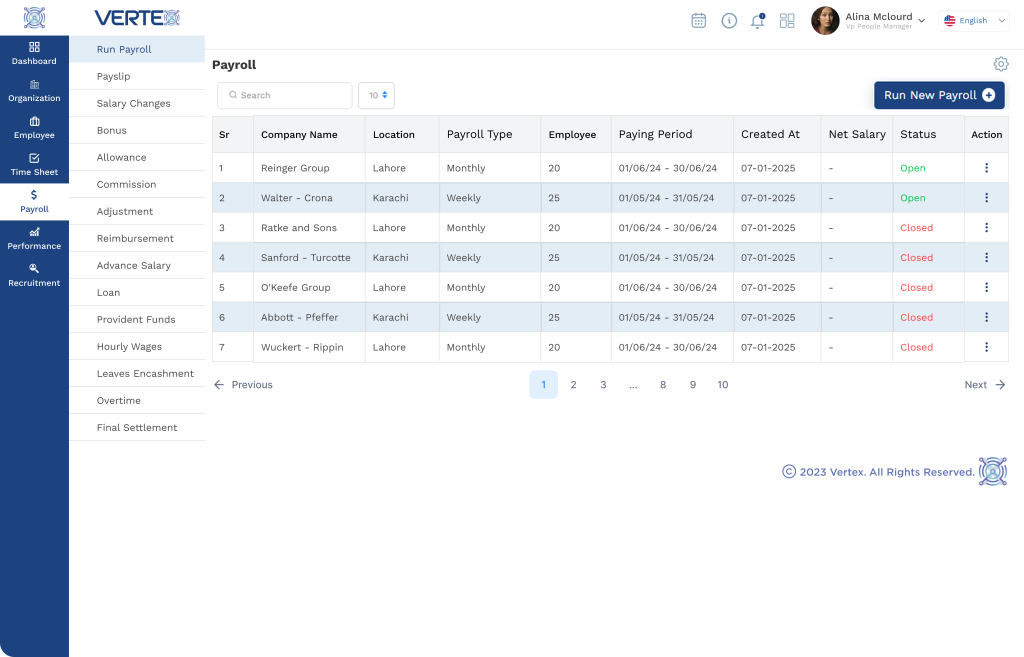
Task: Go to page 8 in pagination
Action: [663, 385]
